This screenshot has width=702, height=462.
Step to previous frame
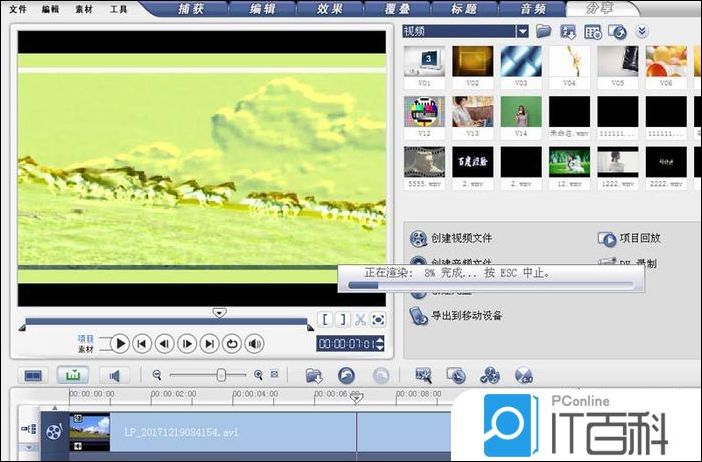pyautogui.click(x=164, y=344)
